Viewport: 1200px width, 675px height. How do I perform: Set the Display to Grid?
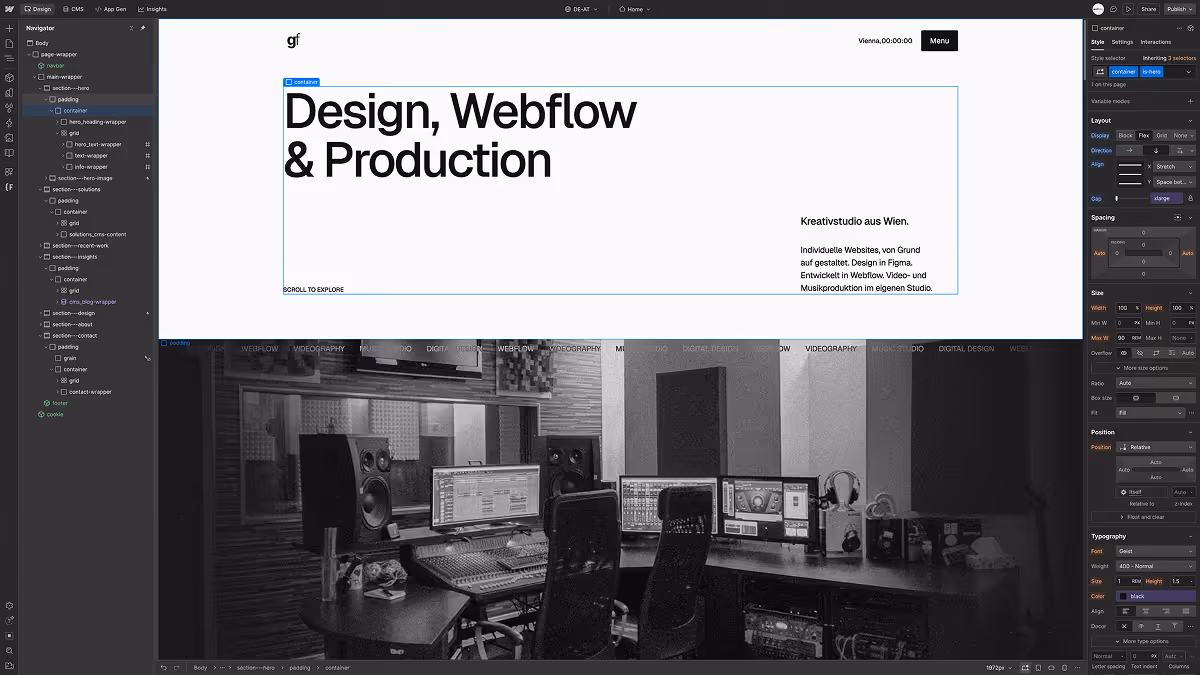tap(1162, 135)
